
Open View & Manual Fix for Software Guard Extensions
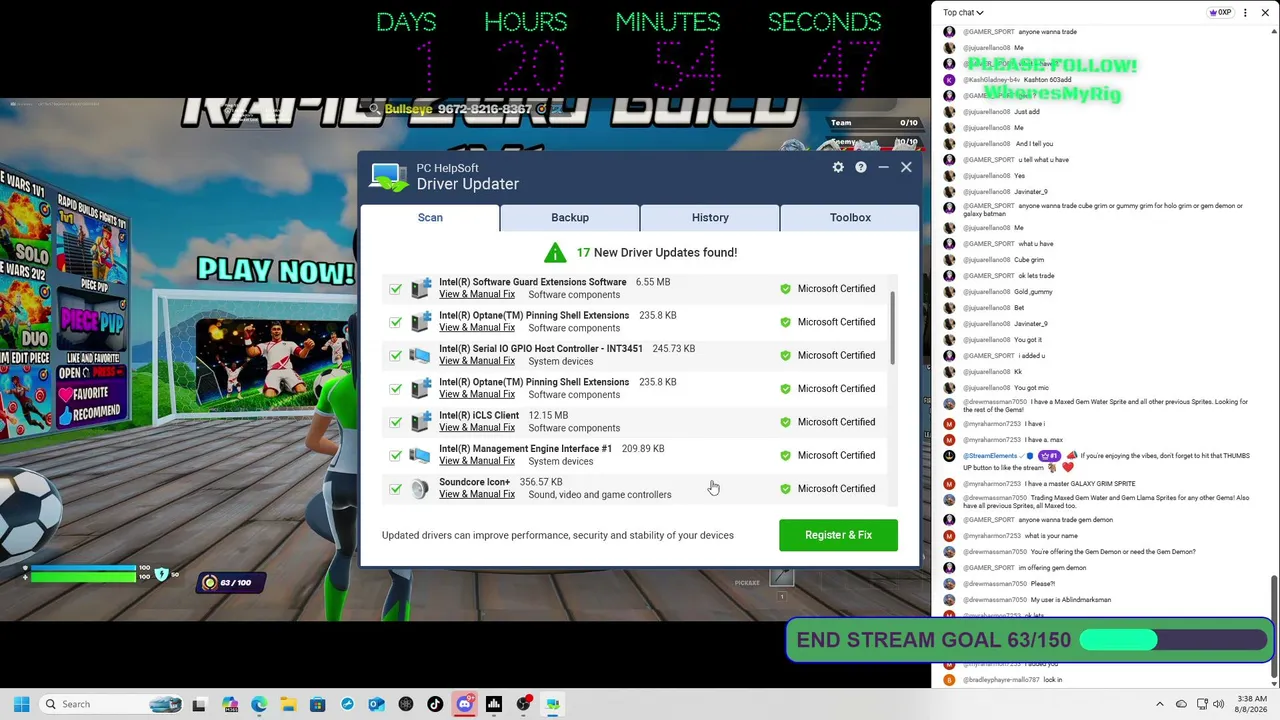[x=477, y=294]
